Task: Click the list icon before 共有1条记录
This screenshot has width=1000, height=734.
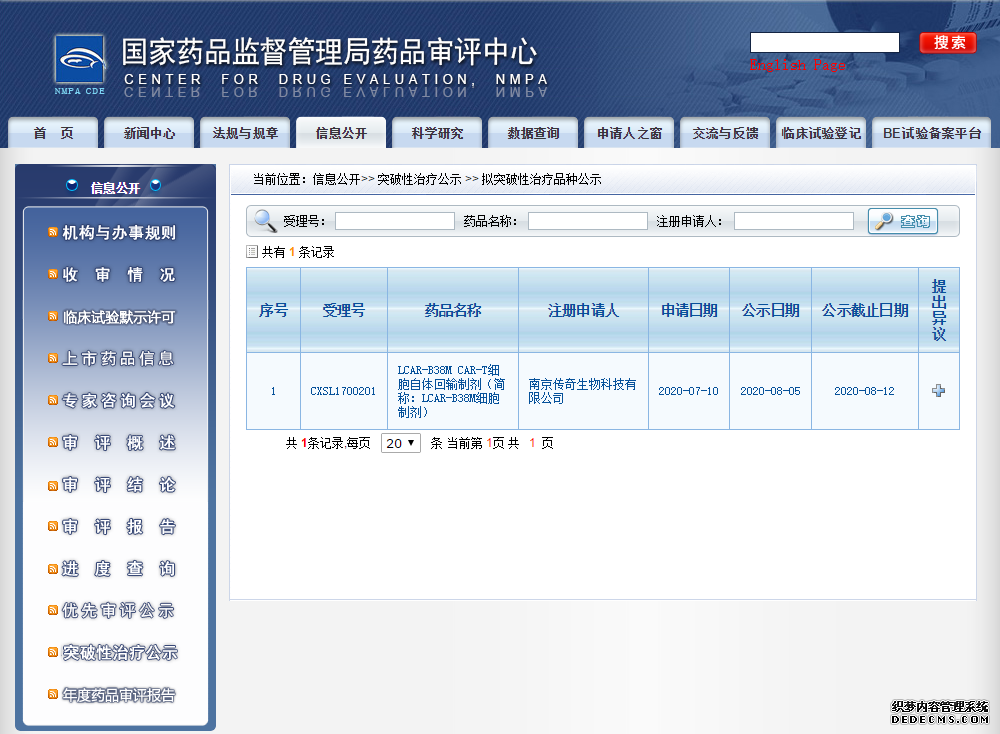Action: 251,252
